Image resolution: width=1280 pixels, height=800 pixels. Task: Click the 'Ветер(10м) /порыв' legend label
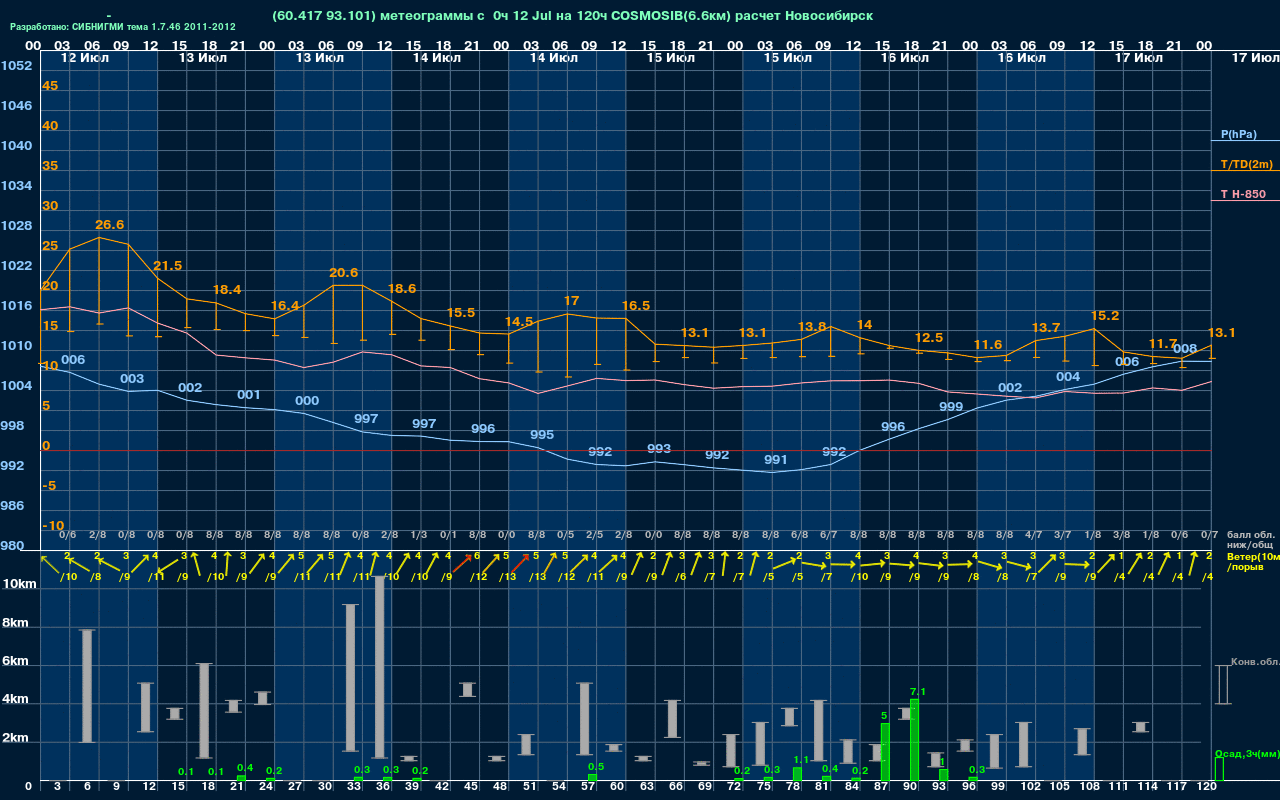[1253, 561]
